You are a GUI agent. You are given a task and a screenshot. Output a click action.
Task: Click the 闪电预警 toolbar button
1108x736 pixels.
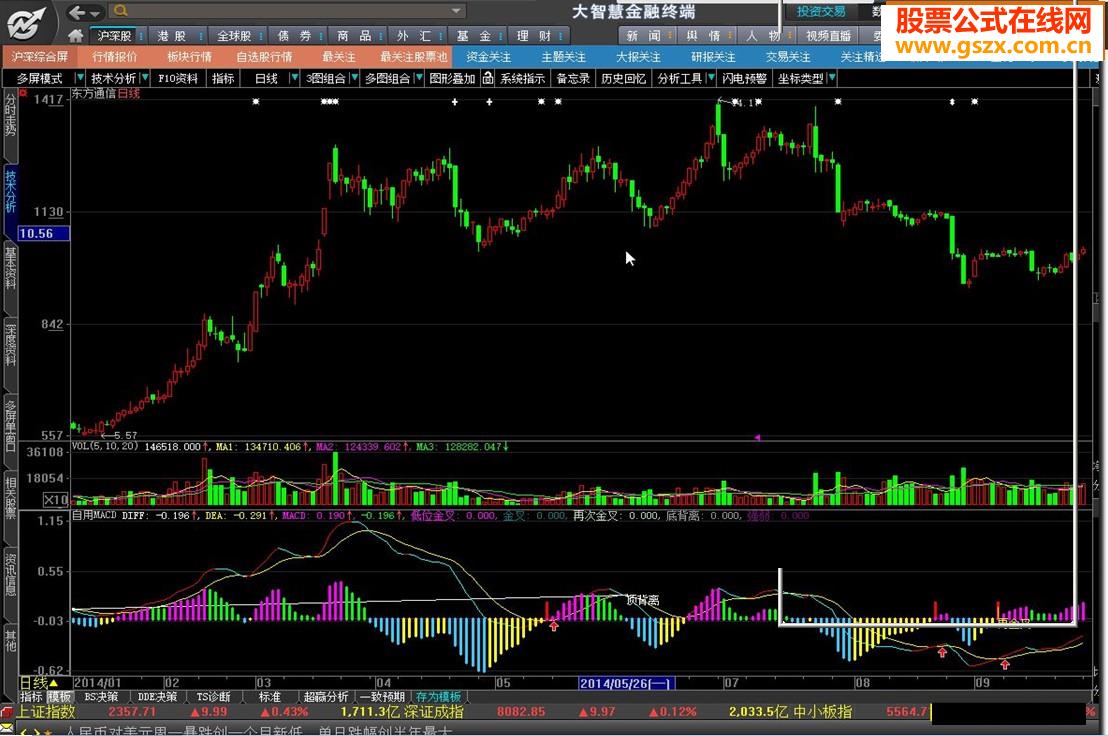(744, 78)
